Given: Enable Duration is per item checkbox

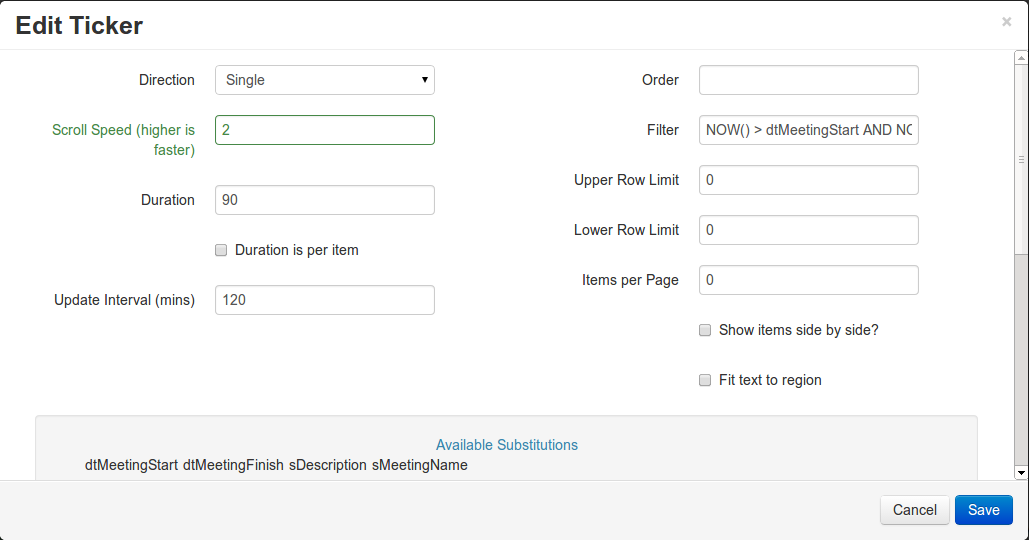Looking at the screenshot, I should [x=221, y=250].
